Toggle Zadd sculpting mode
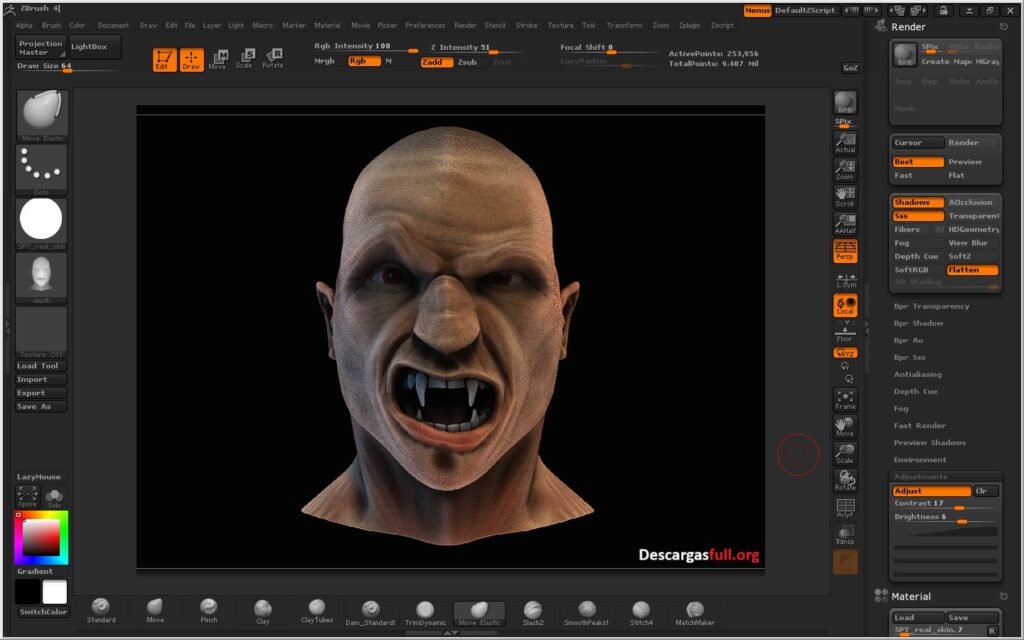Screen dimensions: 1024x640 tap(437, 62)
